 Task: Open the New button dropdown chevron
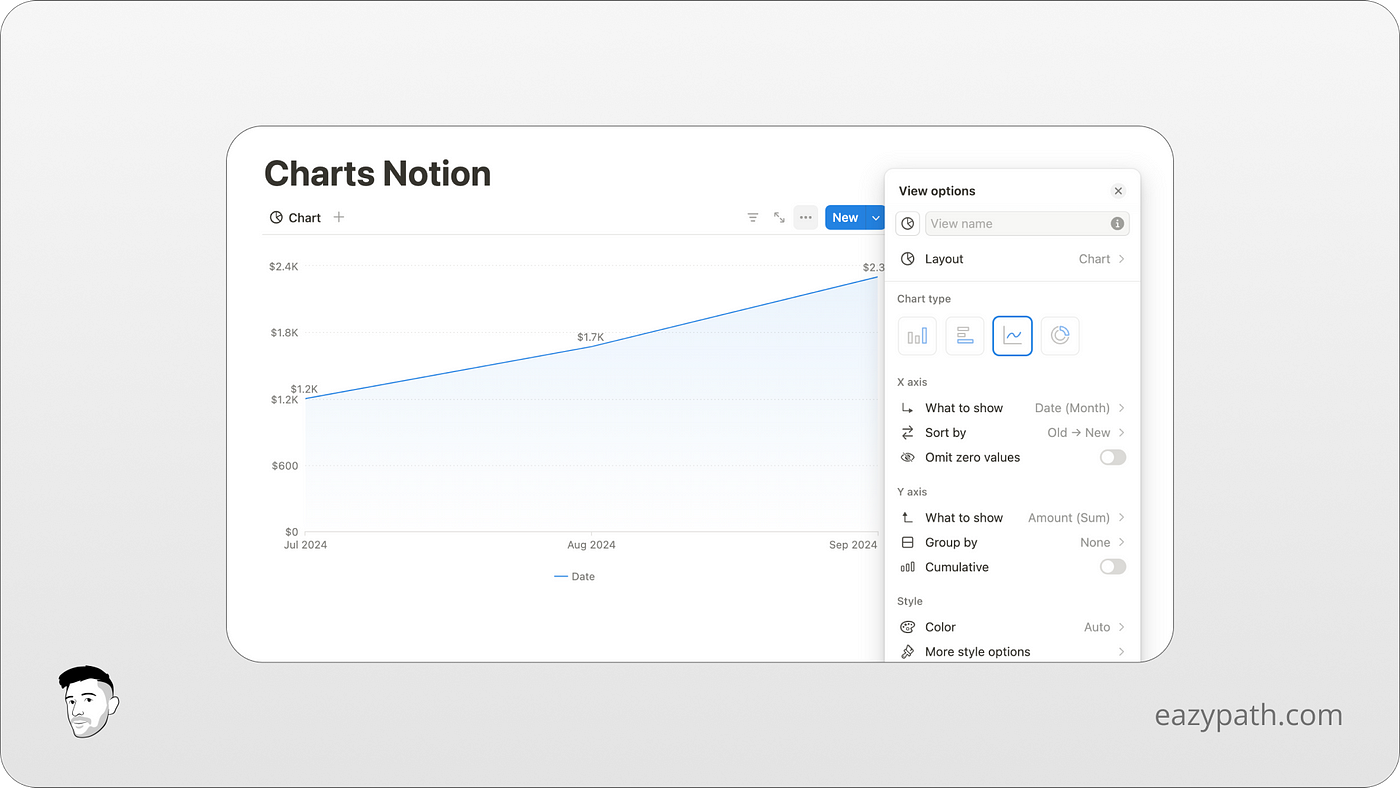click(x=875, y=217)
